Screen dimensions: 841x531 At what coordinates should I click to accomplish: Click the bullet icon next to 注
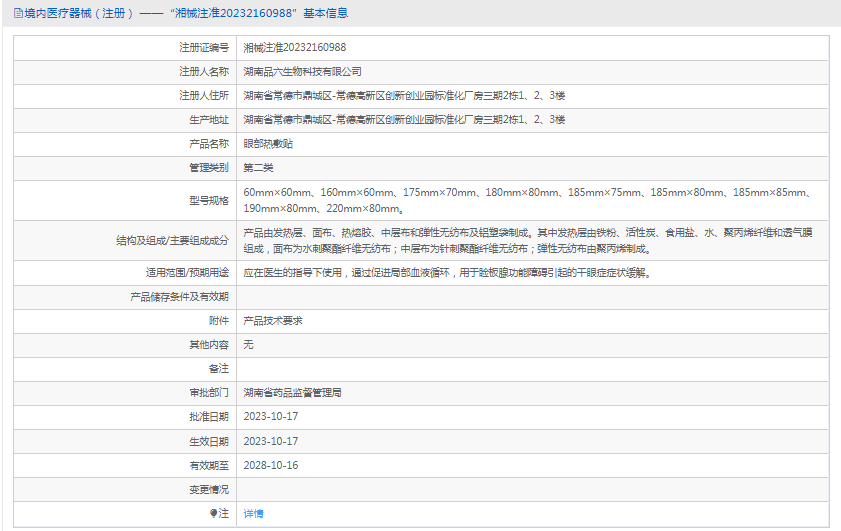click(x=212, y=513)
